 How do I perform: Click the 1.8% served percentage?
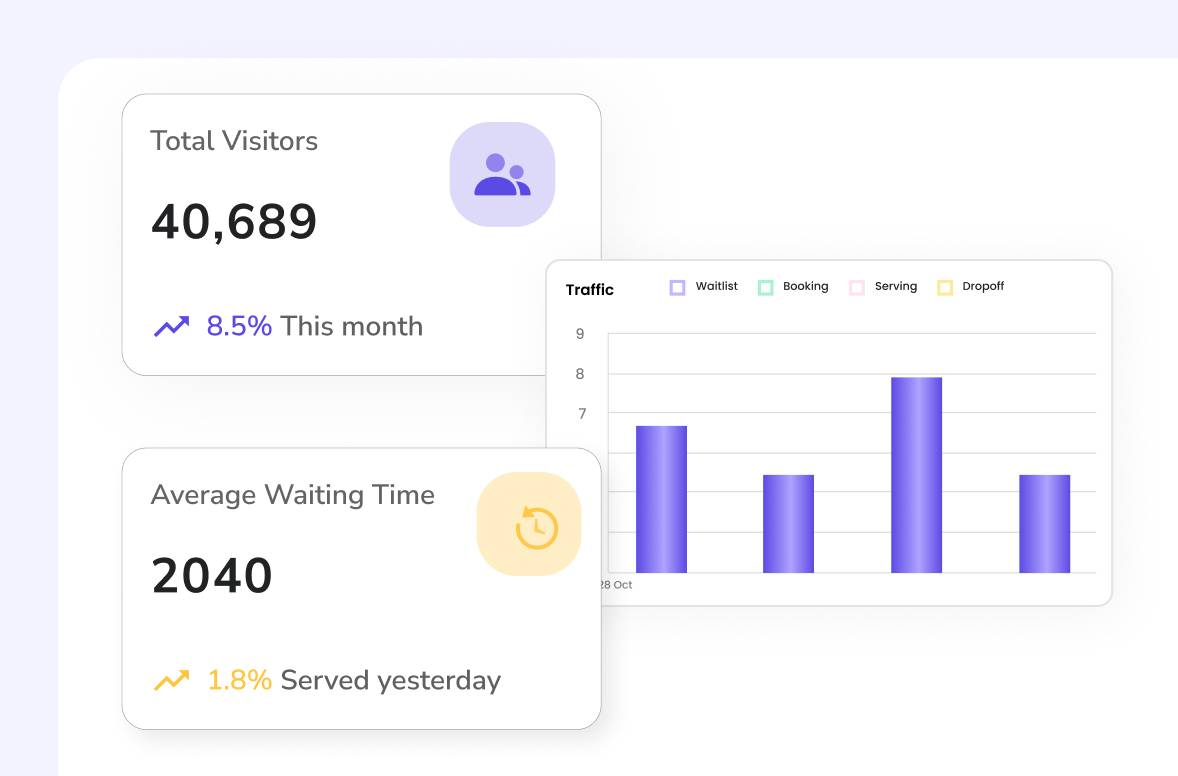(239, 681)
